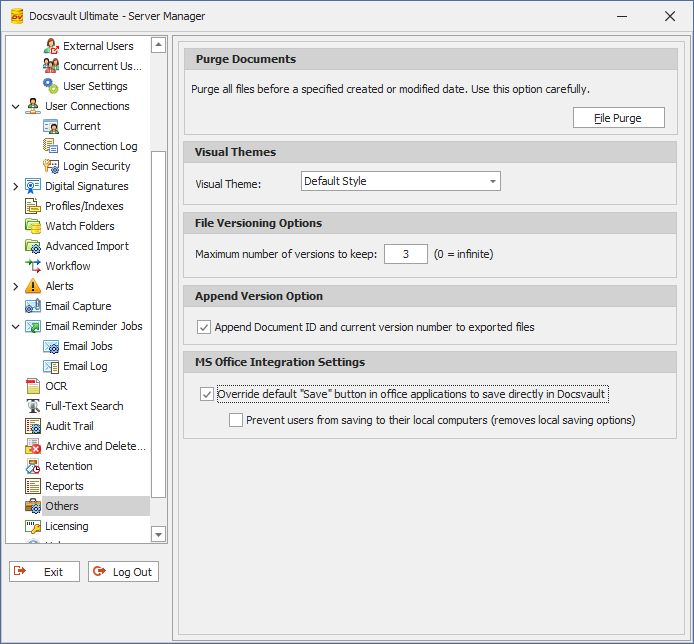Click the Watch Folders icon
This screenshot has width=694, height=644.
[33, 226]
